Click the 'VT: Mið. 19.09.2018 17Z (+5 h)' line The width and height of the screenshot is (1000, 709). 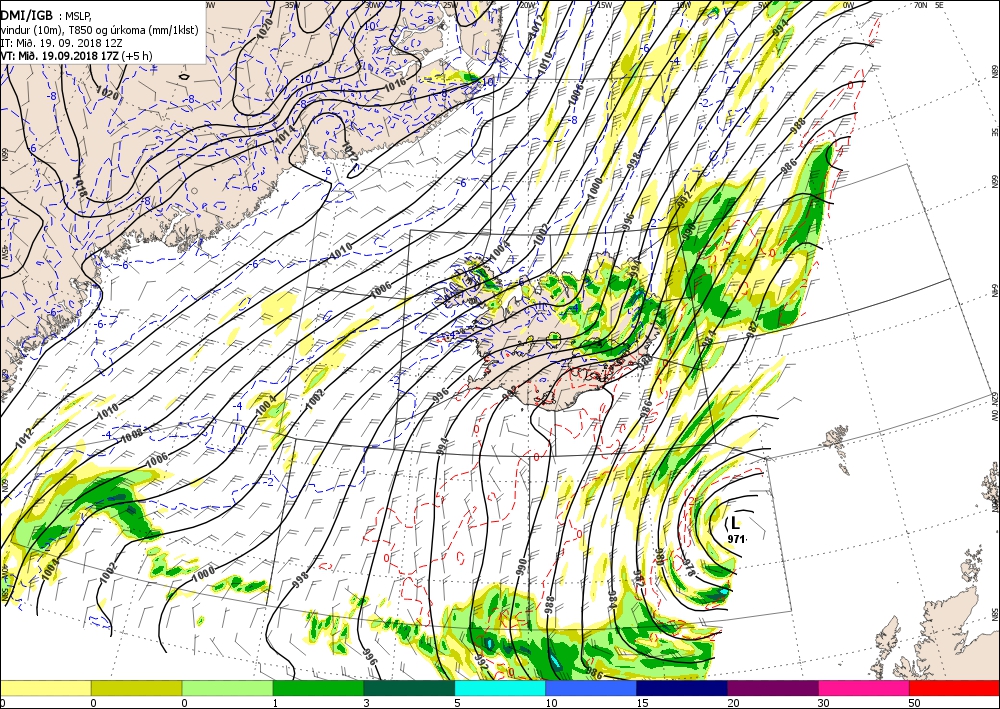76,55
